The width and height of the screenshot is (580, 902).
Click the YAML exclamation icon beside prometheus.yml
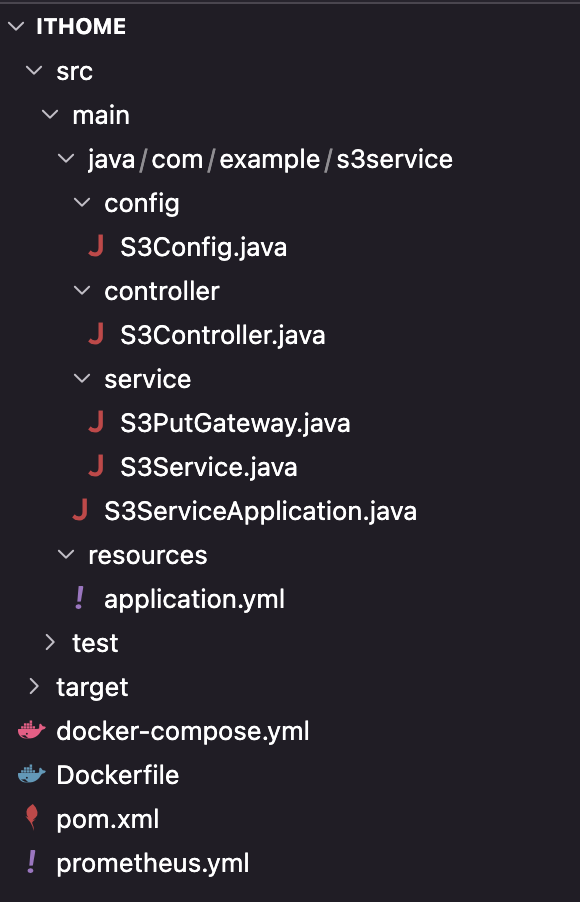click(x=32, y=862)
